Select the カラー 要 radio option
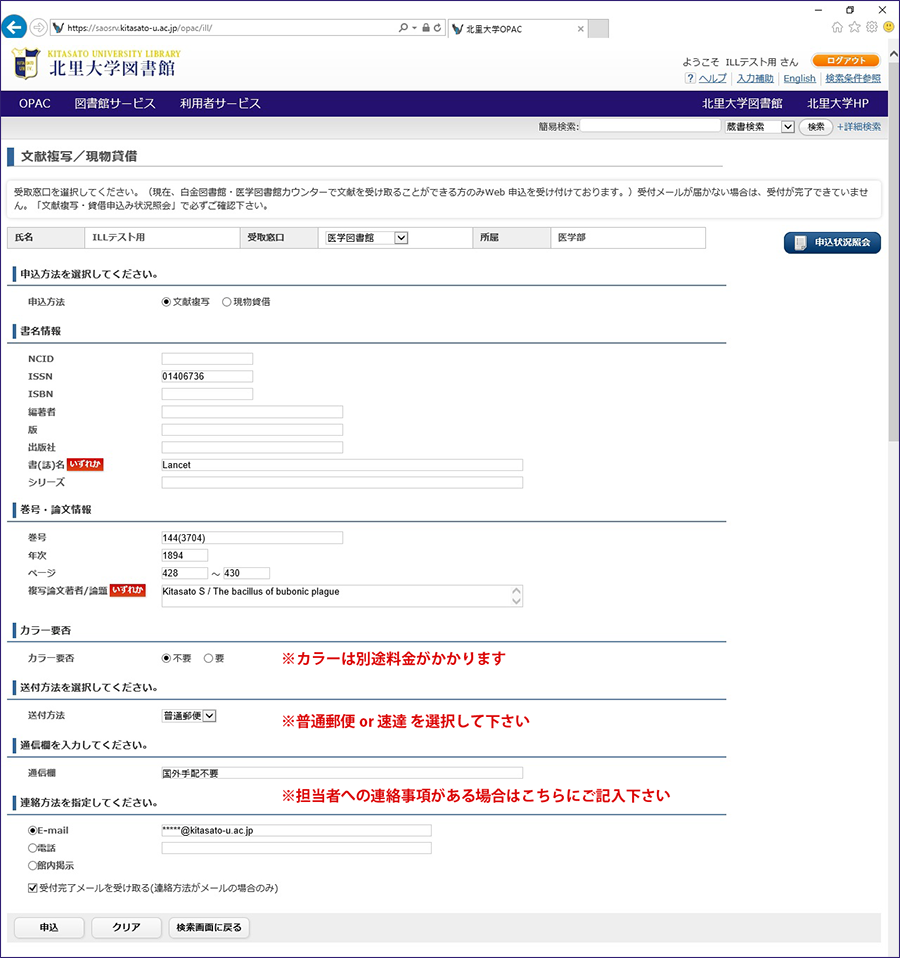Screen dimensions: 900x958 pyautogui.click(x=208, y=658)
